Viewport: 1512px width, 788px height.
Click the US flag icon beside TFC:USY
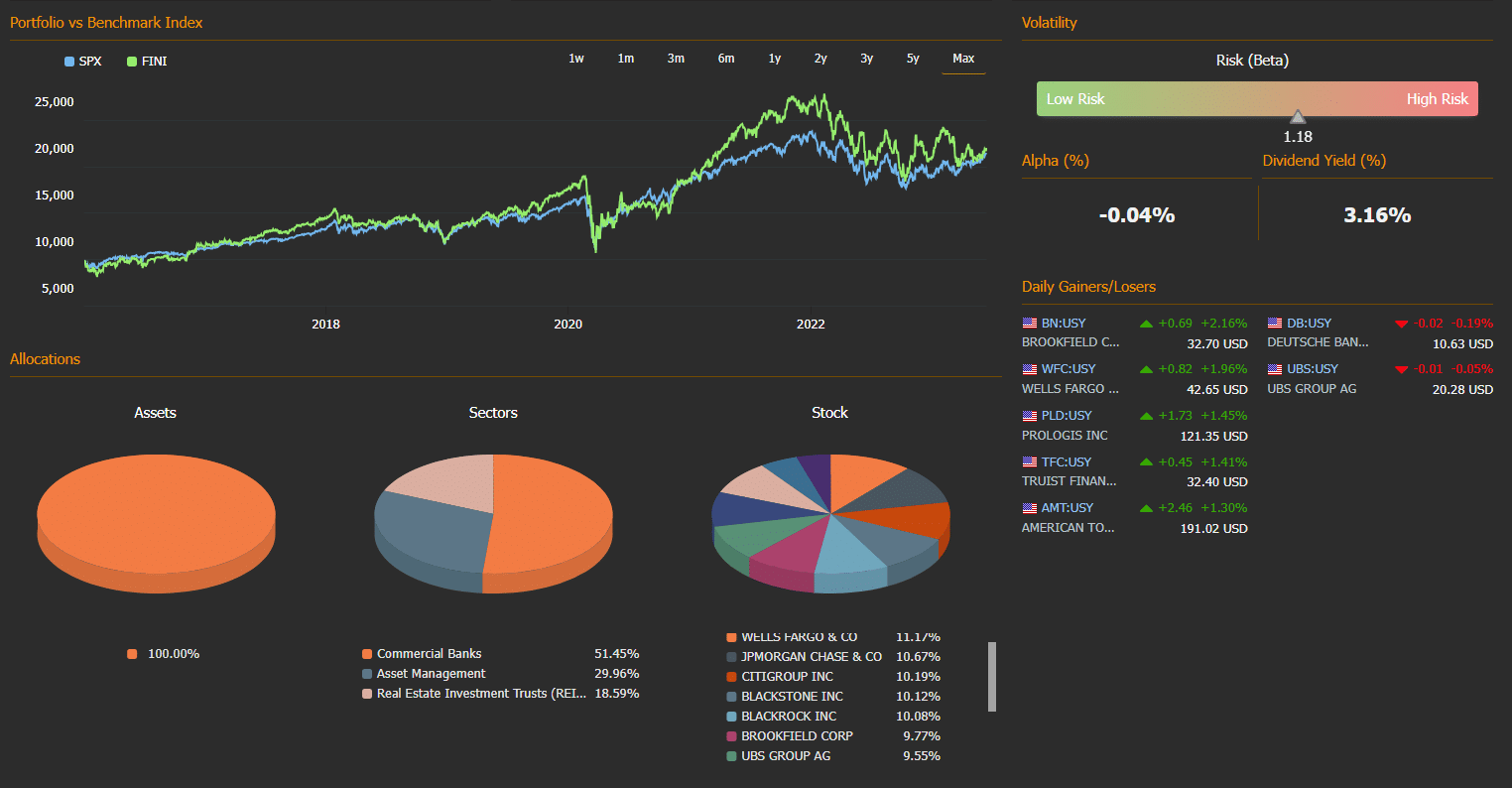coord(1029,461)
